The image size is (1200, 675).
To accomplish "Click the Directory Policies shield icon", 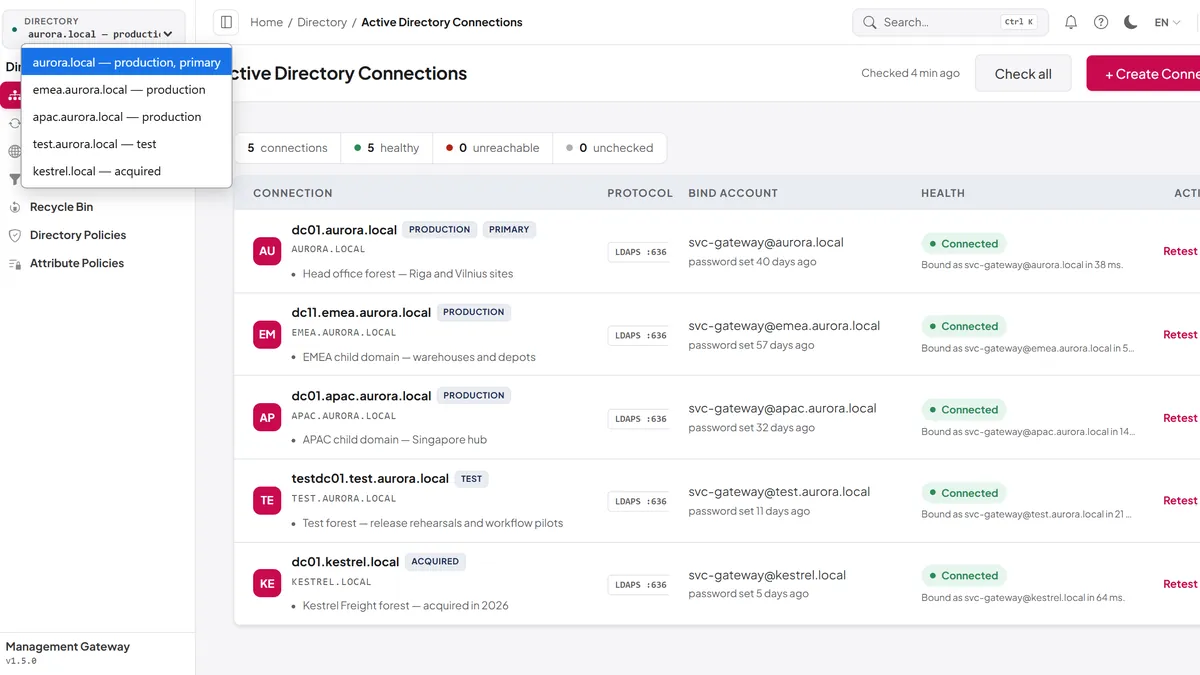I will pos(15,235).
